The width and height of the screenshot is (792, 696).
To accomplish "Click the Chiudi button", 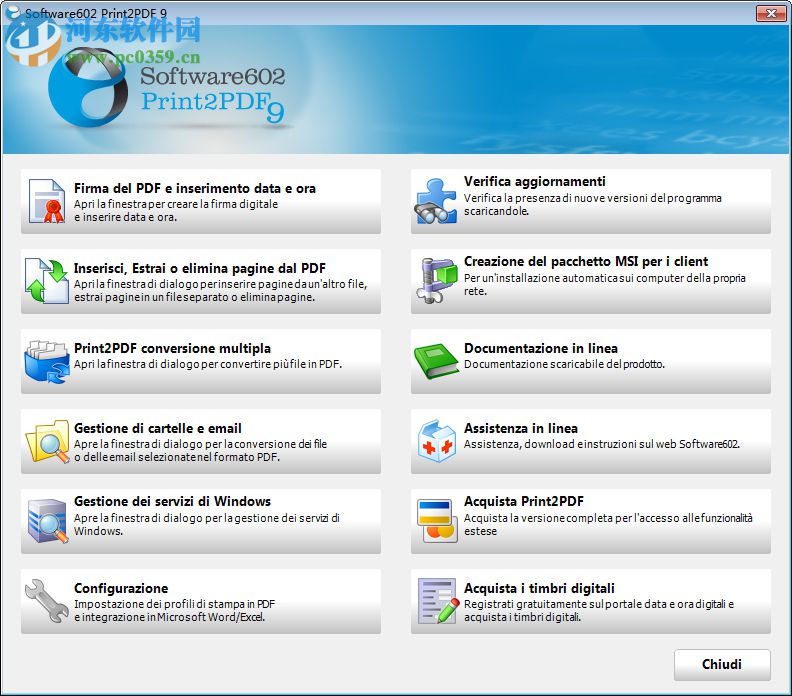I will pos(722,664).
